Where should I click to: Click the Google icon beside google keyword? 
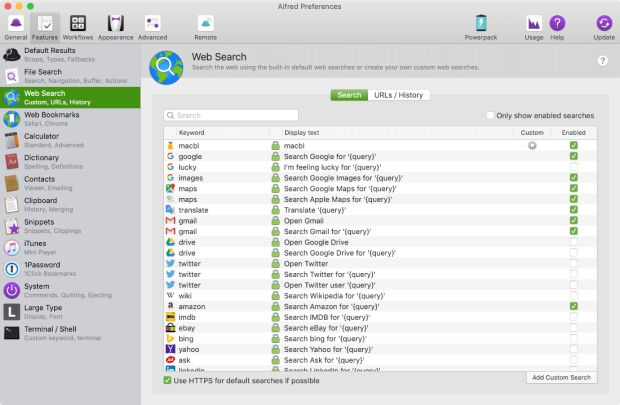point(170,156)
